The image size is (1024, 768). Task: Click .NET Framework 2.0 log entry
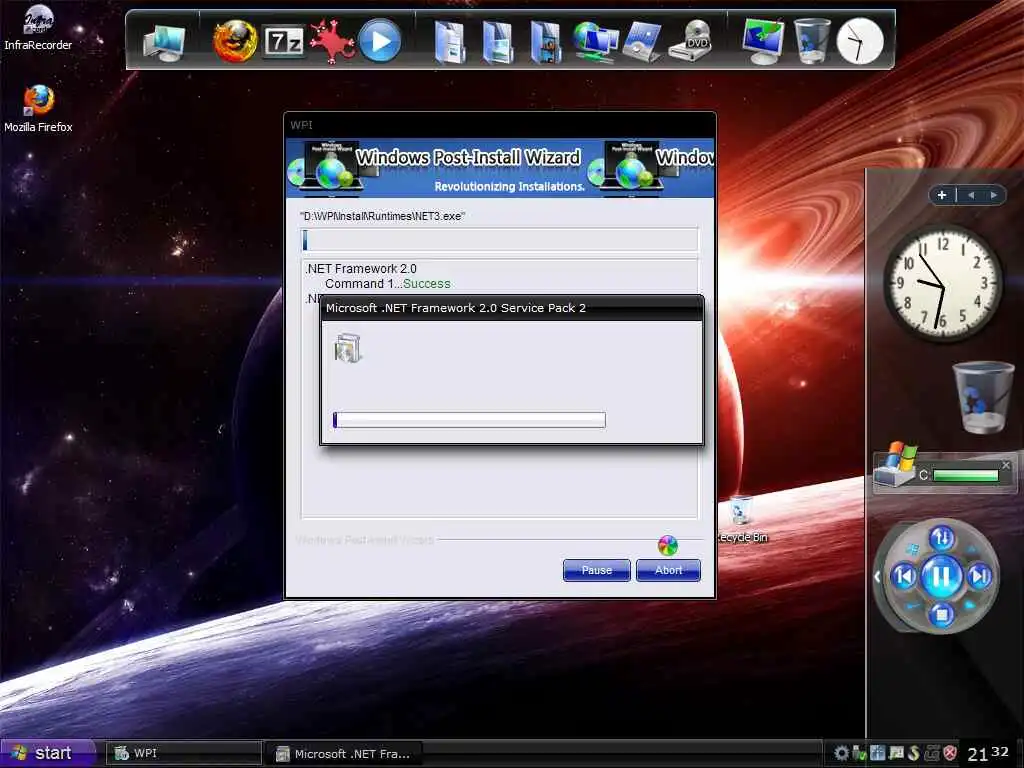(x=360, y=268)
